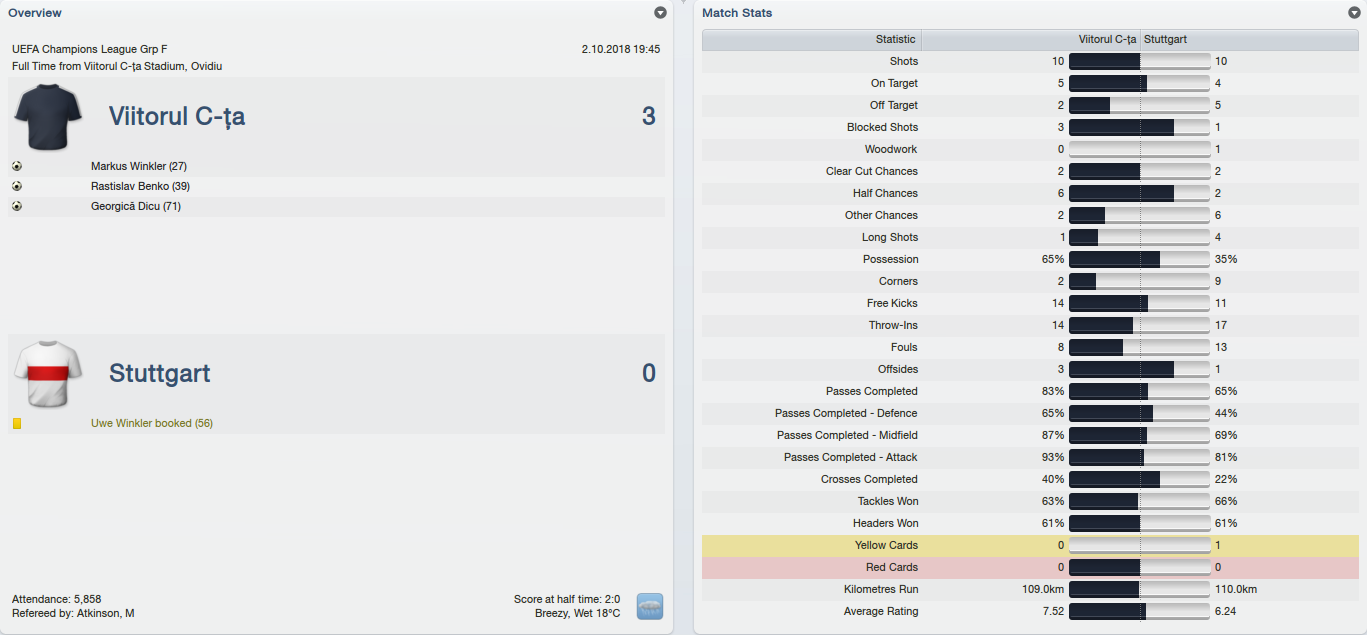Image resolution: width=1367 pixels, height=635 pixels.
Task: Click Viitorul C-ța dark shirt icon
Action: coord(48,117)
